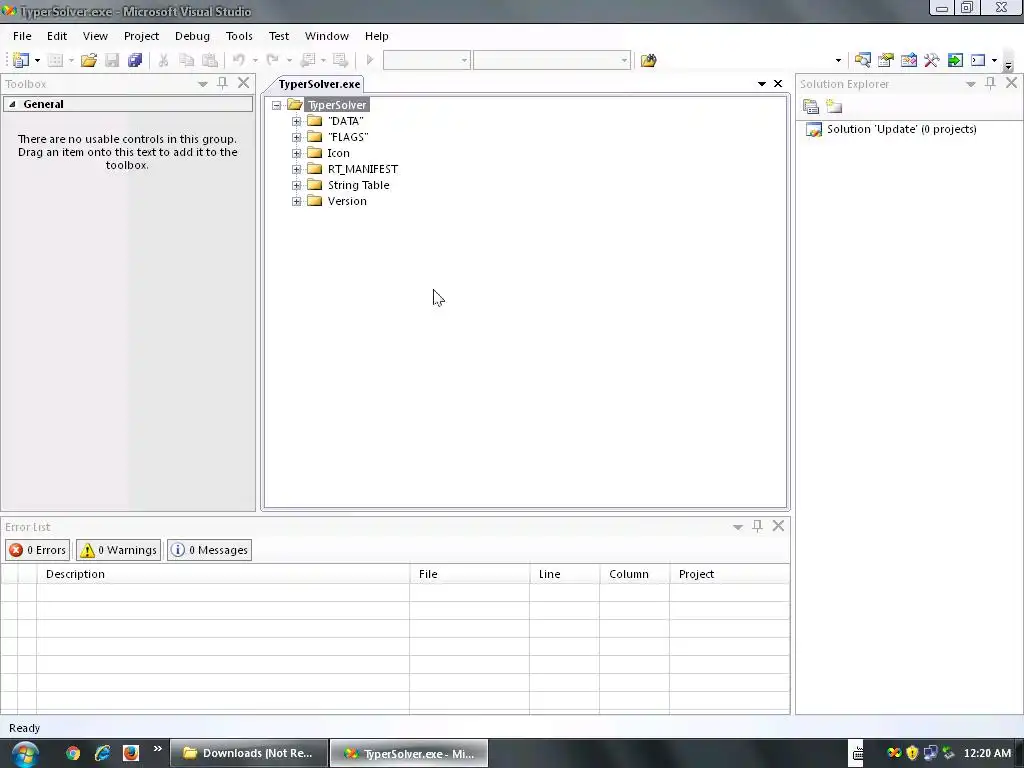The width and height of the screenshot is (1024, 768).
Task: Open the New Project dropdown arrow
Action: pos(37,61)
